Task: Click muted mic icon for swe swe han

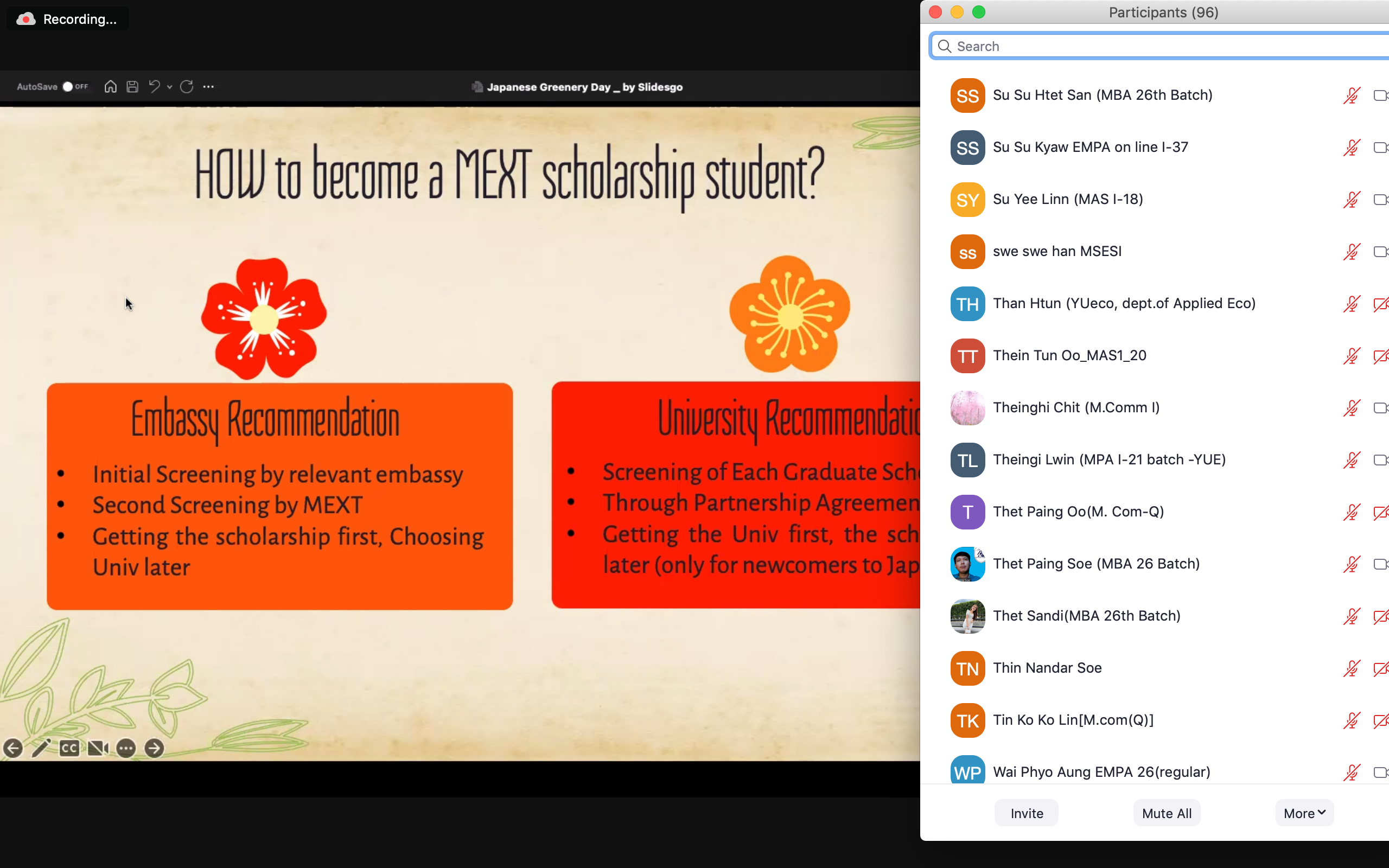Action: click(x=1352, y=251)
